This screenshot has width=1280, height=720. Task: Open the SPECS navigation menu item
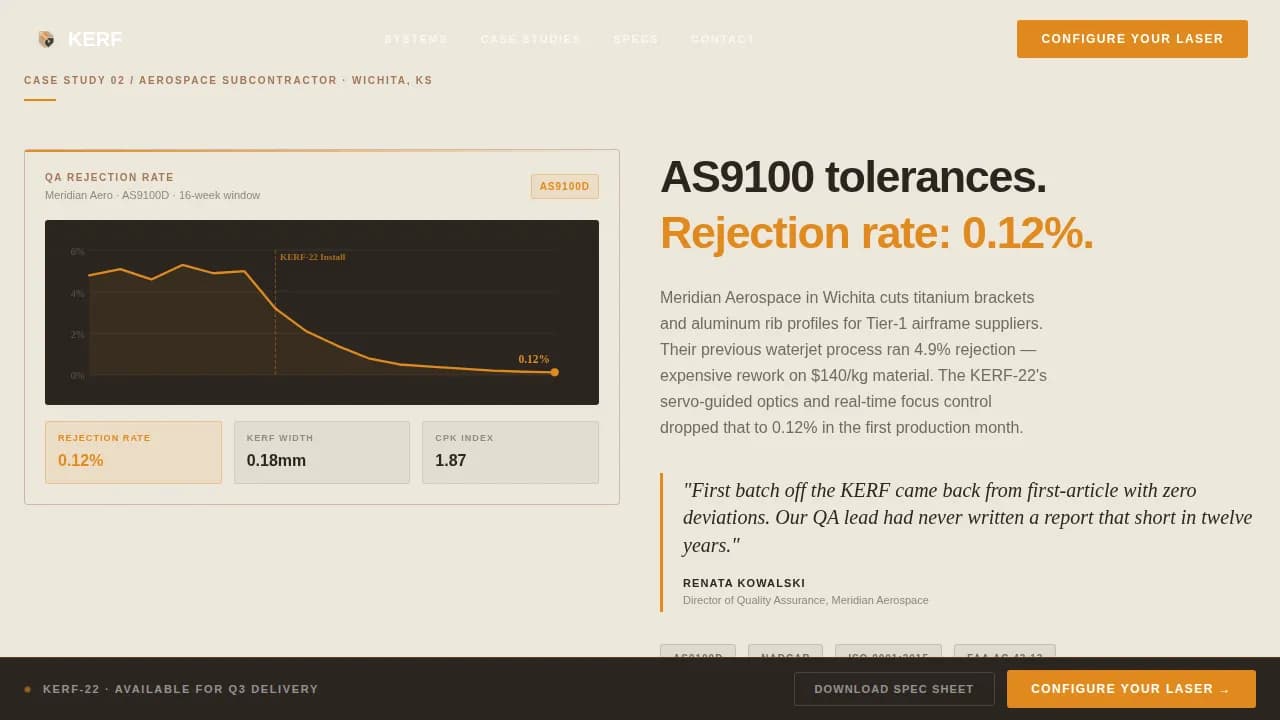635,39
